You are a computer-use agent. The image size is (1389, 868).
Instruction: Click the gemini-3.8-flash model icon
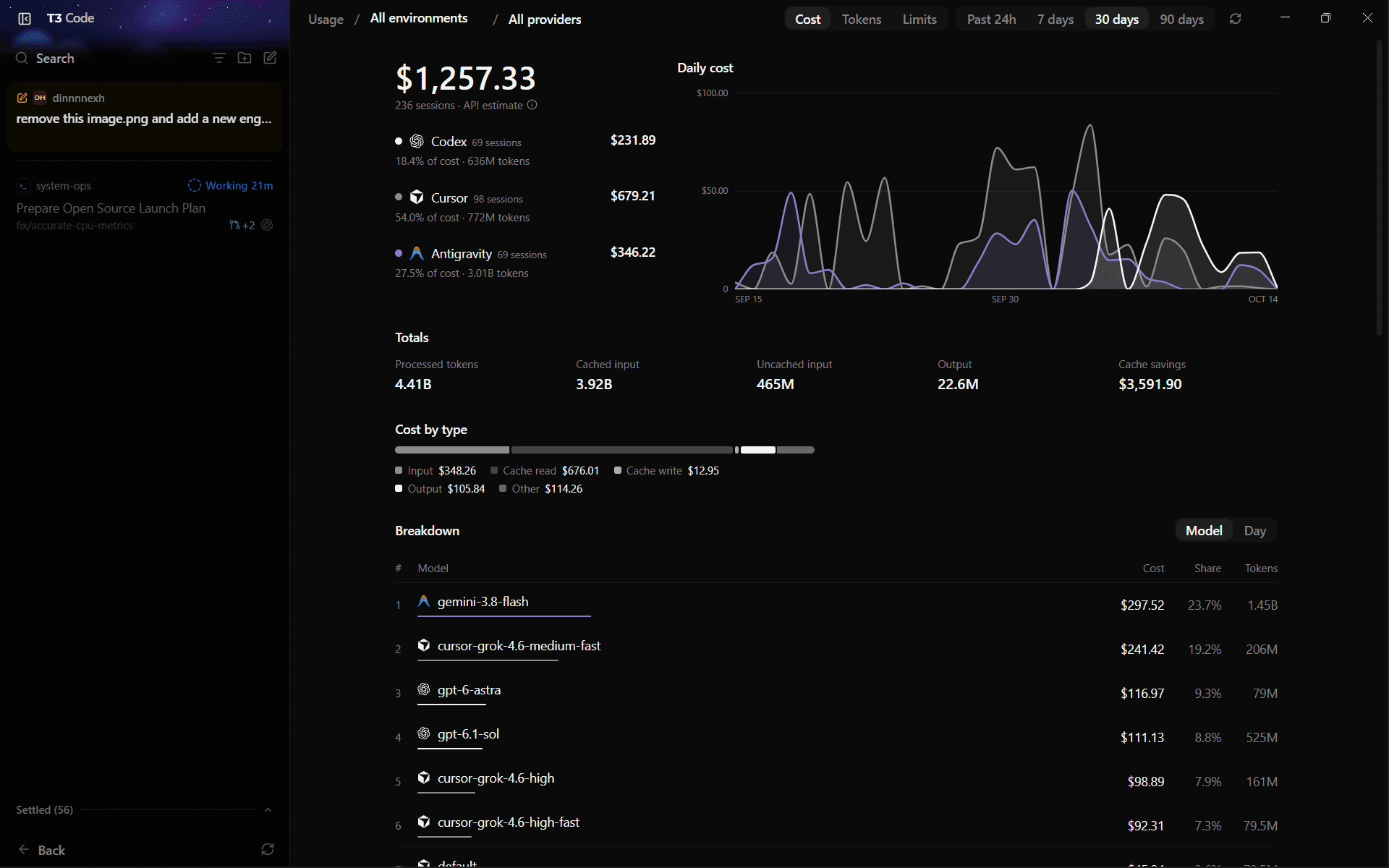click(x=424, y=601)
